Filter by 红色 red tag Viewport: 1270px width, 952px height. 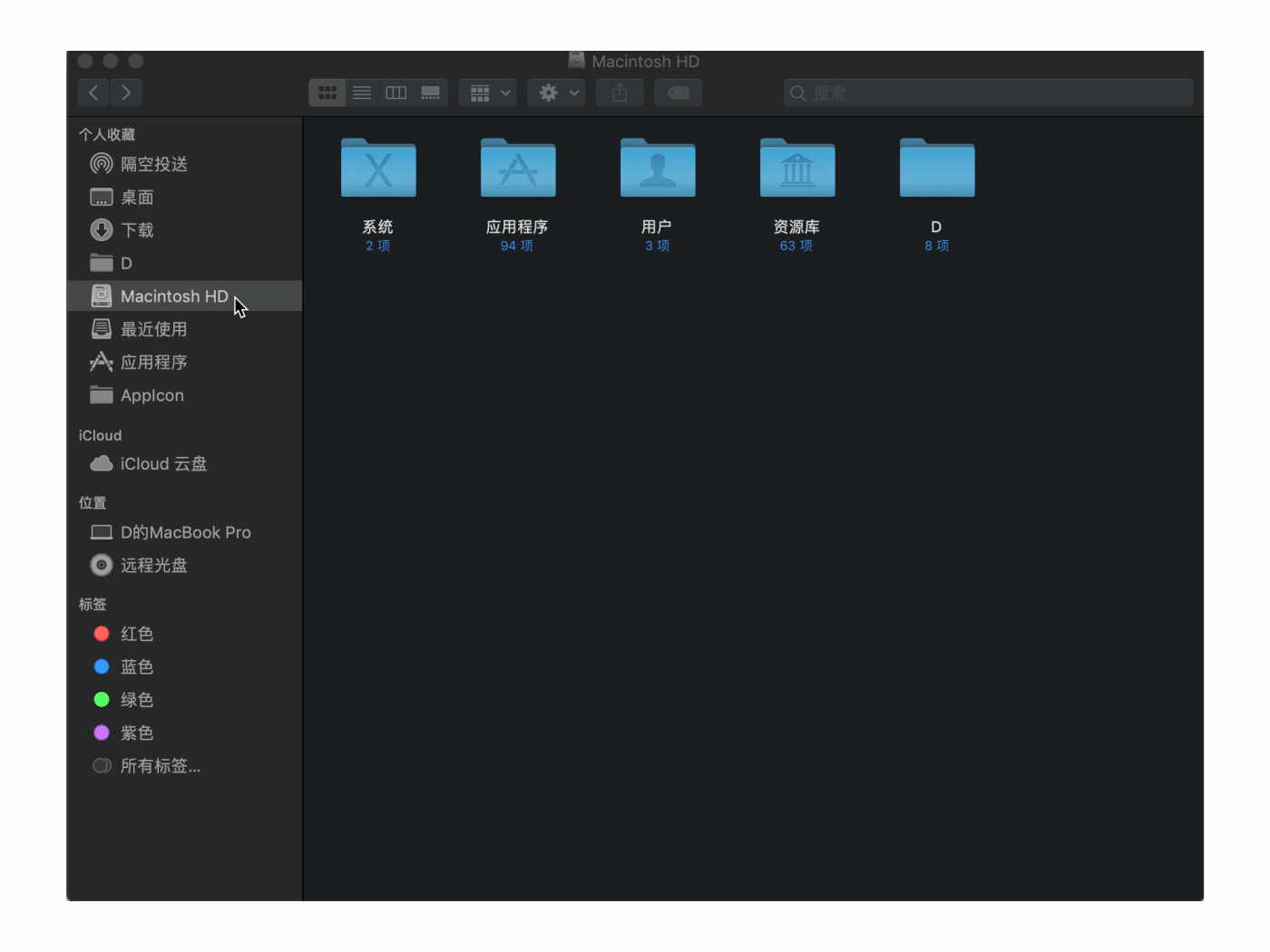tap(185, 634)
